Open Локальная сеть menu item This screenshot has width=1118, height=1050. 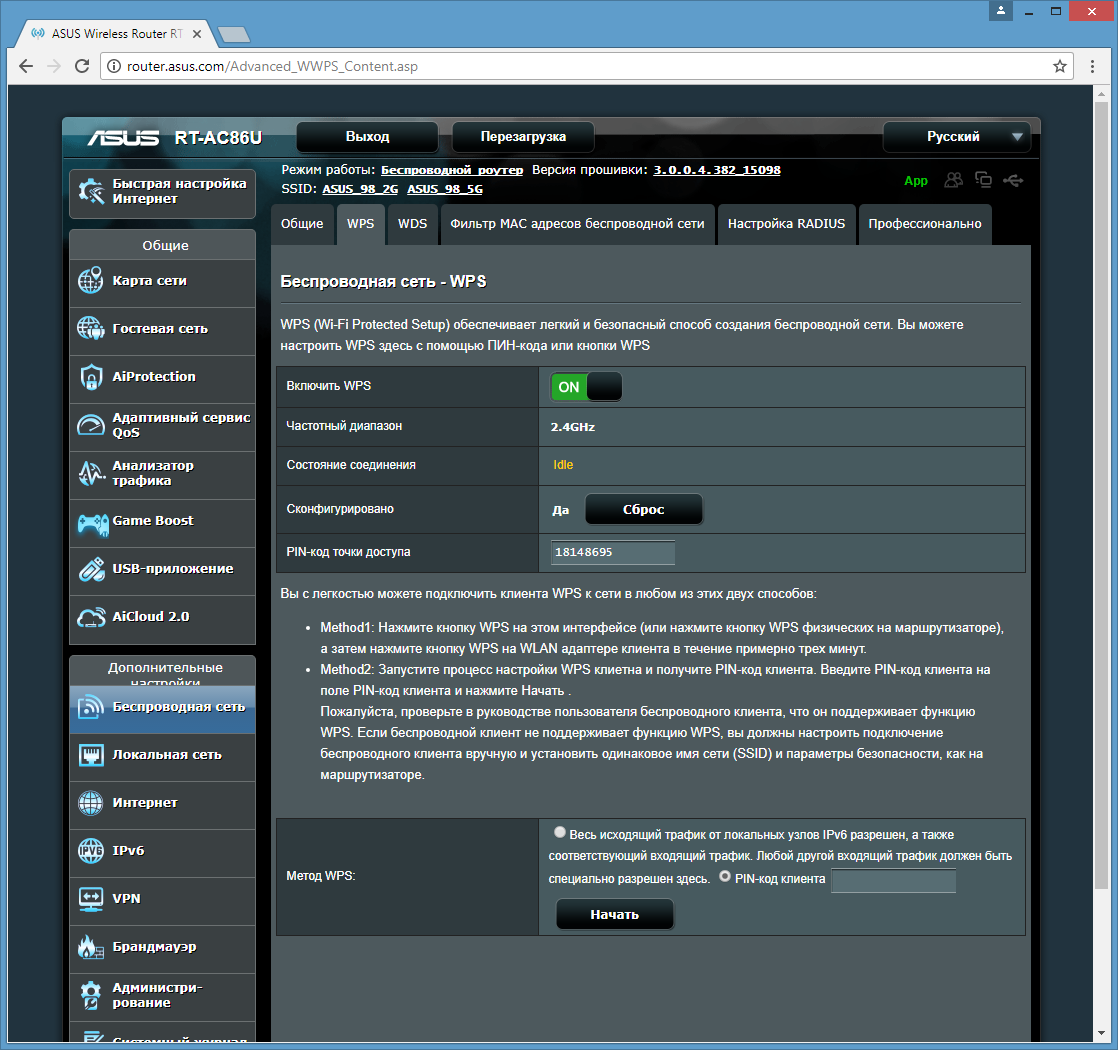[x=163, y=755]
